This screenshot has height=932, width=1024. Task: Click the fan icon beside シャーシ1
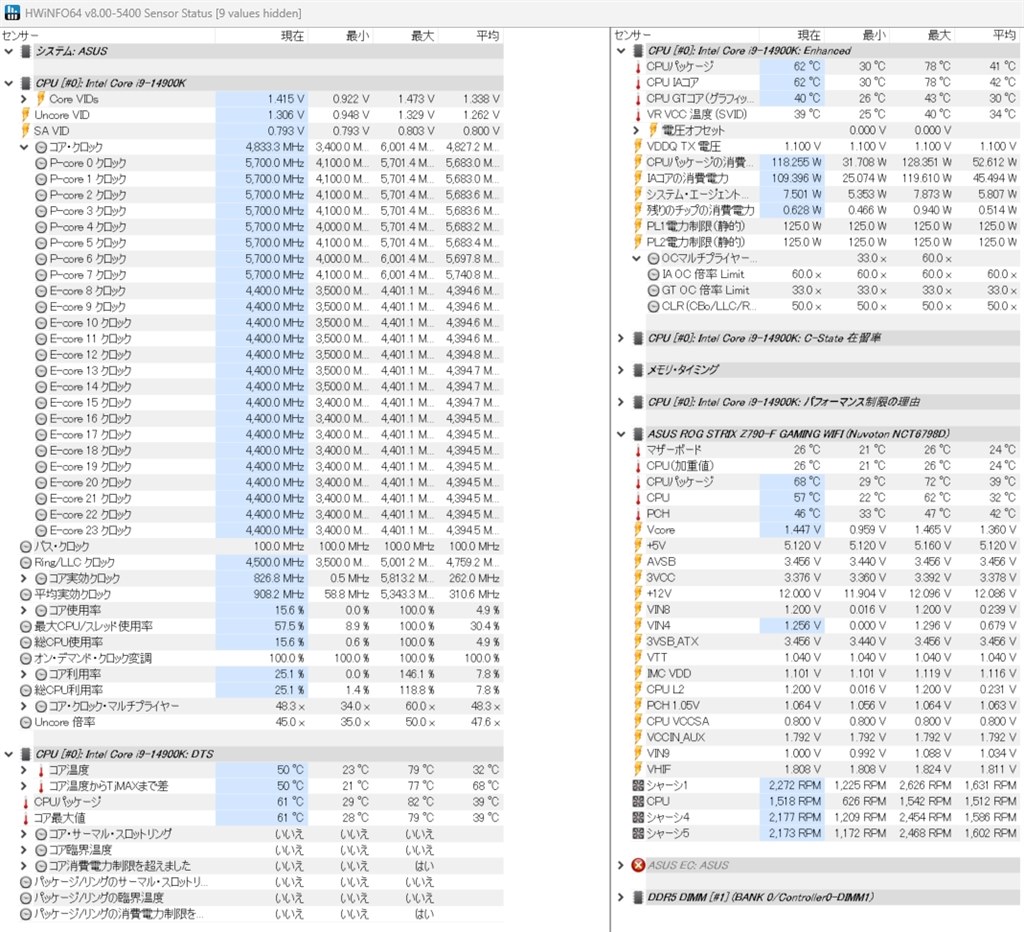[638, 785]
